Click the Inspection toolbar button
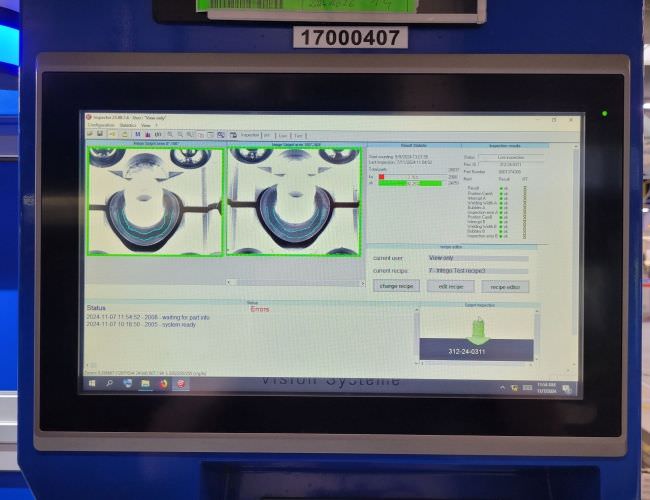This screenshot has width=650, height=500. point(250,135)
